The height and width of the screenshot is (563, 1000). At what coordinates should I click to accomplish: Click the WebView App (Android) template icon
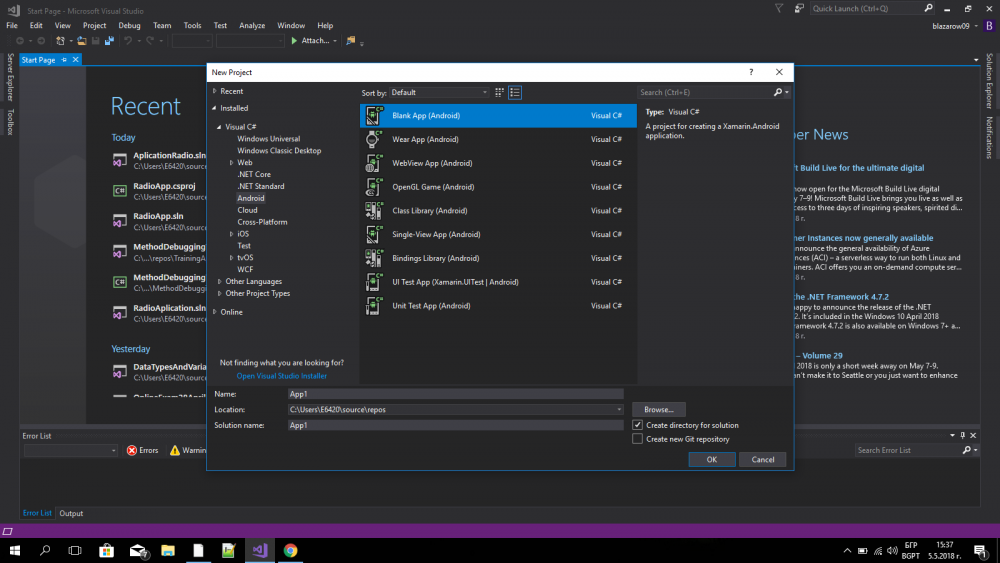374,163
